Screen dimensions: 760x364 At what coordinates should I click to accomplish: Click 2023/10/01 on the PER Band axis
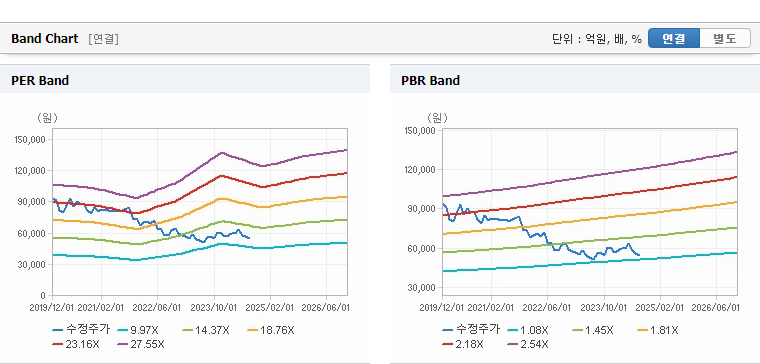point(214,307)
